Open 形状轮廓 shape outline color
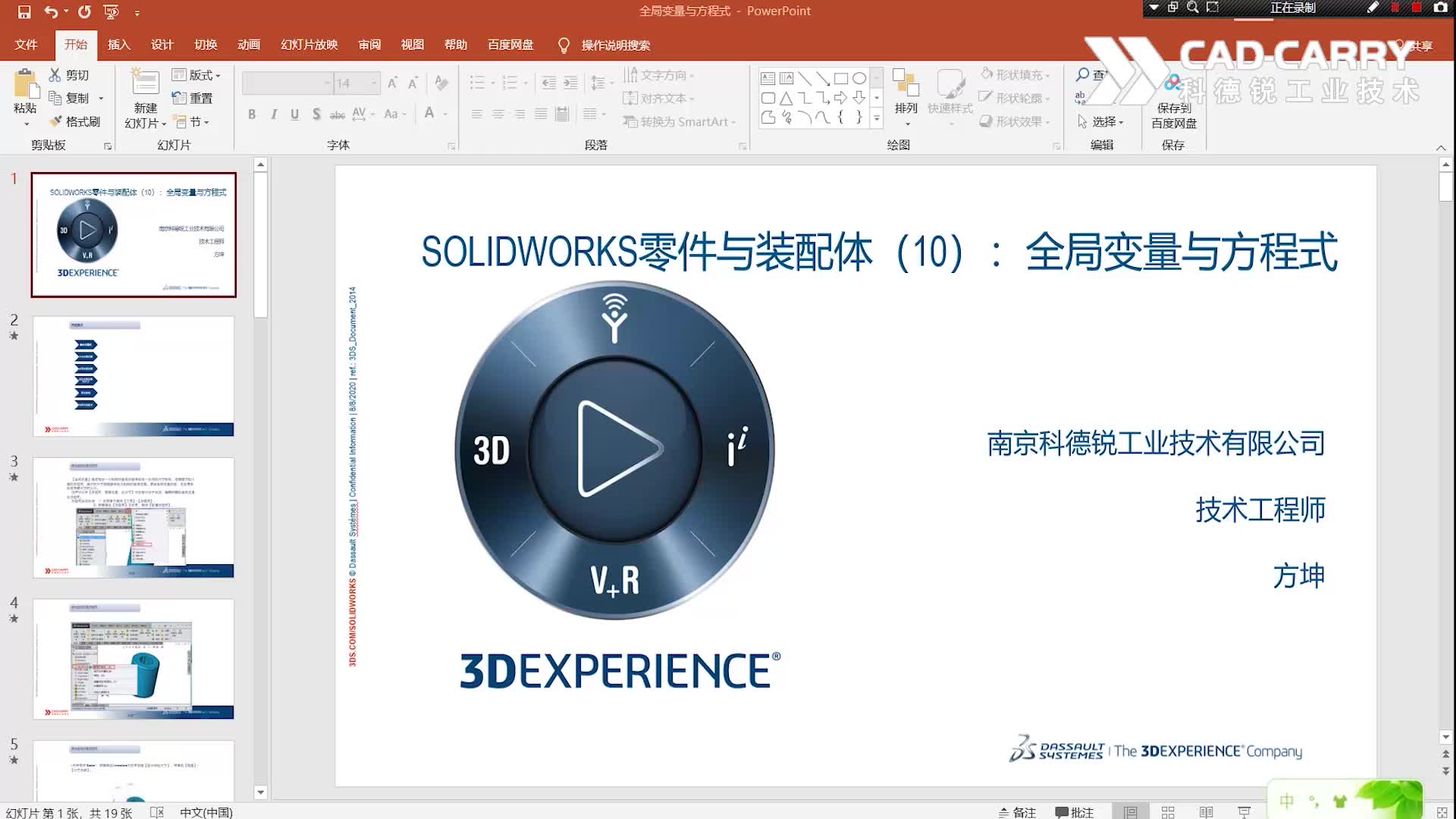 (1015, 98)
